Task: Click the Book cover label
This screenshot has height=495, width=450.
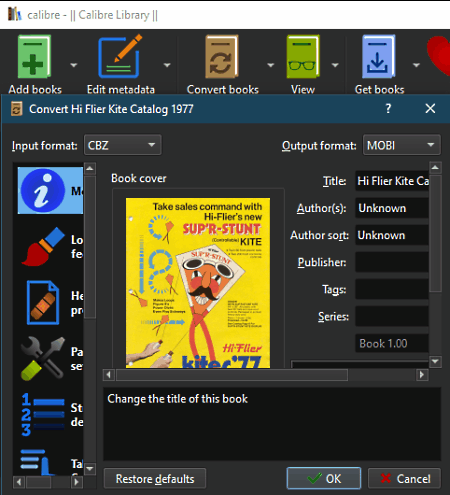Action: [x=139, y=178]
